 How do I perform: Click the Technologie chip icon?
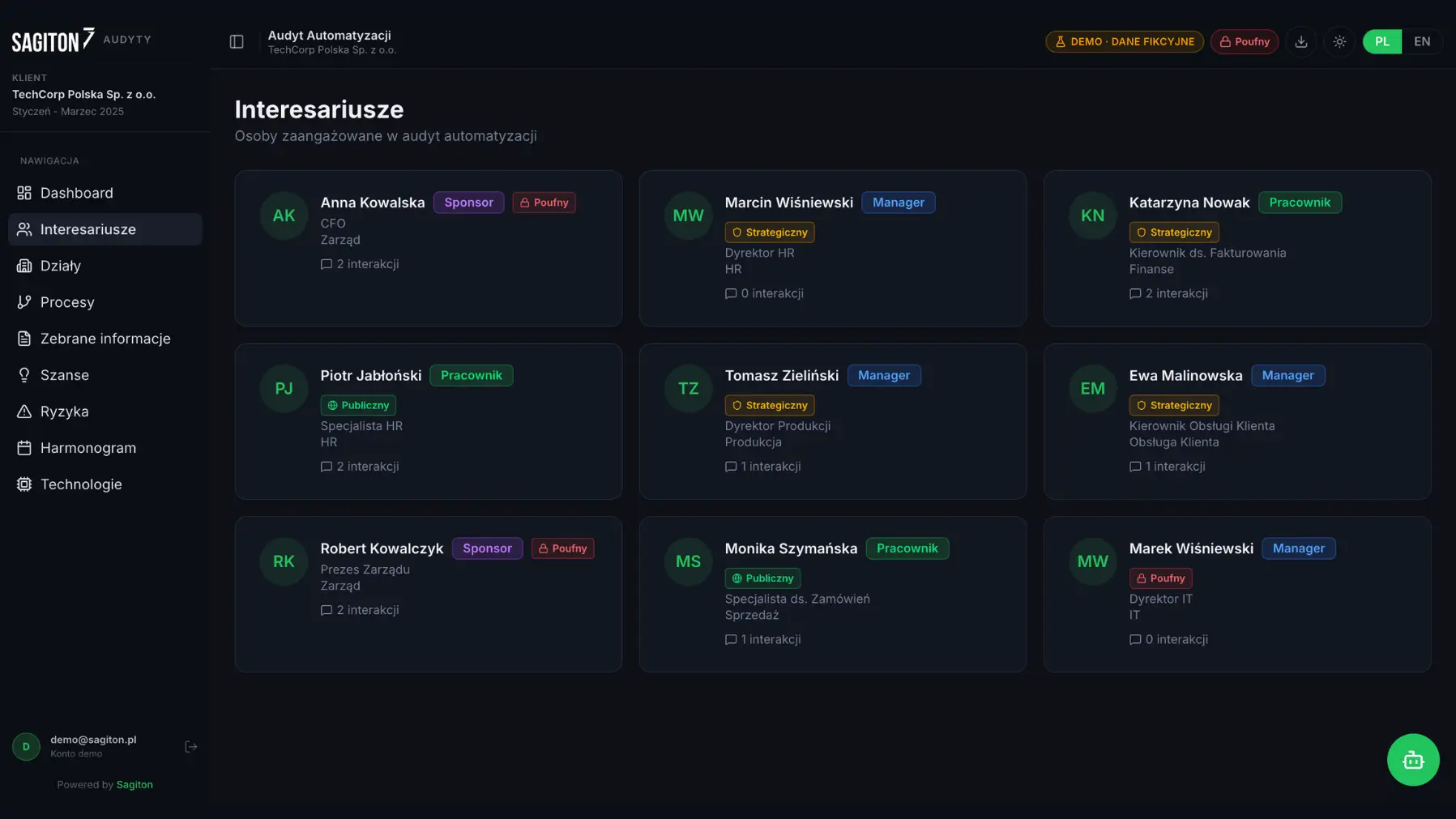coord(24,484)
